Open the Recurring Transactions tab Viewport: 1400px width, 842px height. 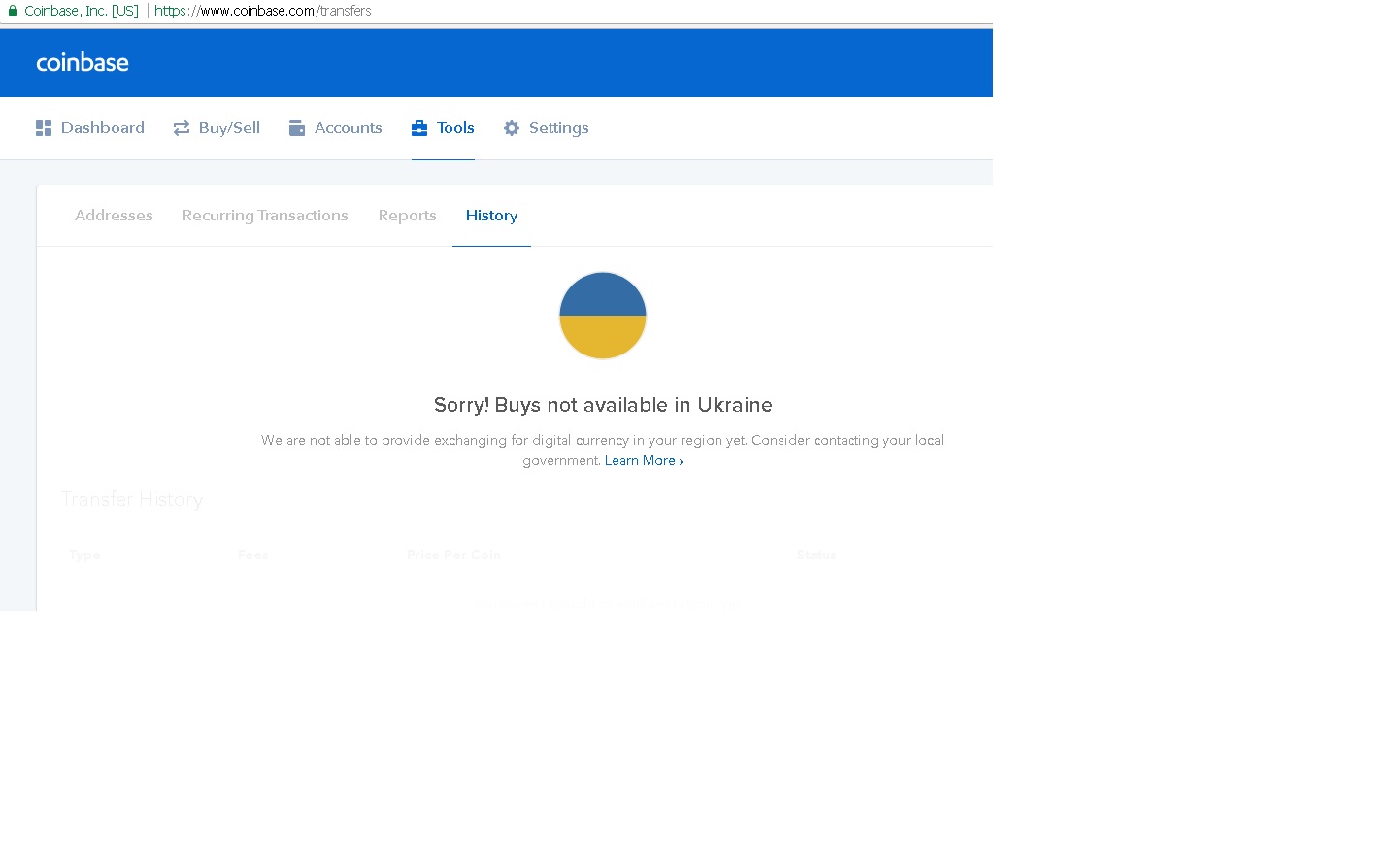[265, 216]
